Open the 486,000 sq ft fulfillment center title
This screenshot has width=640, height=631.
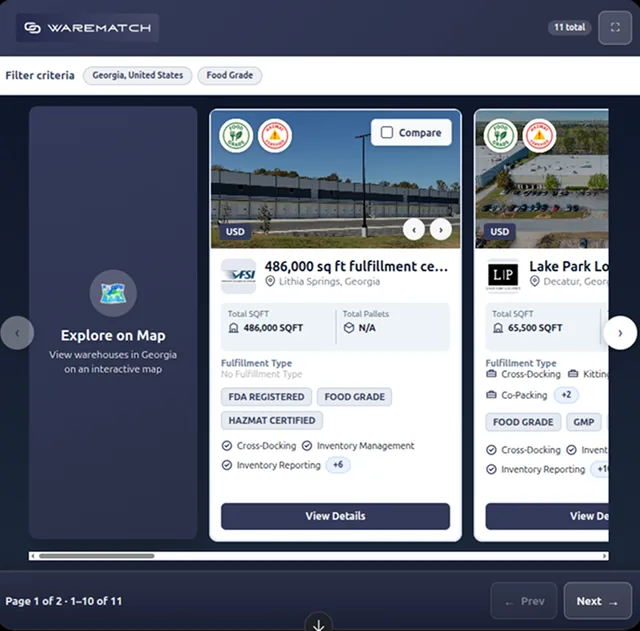click(356, 267)
